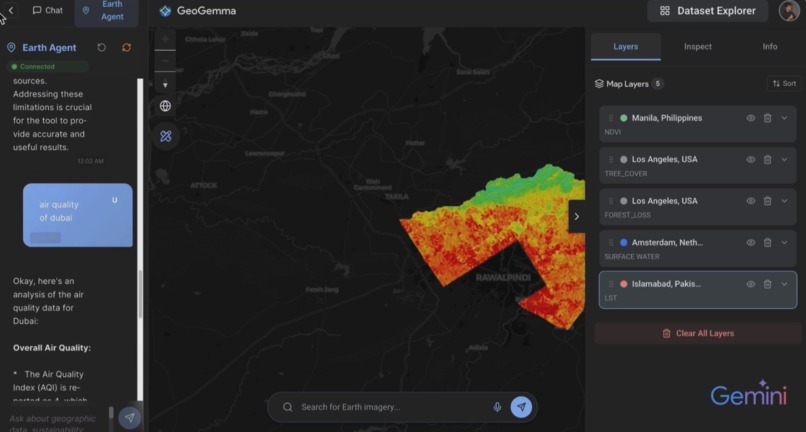Click drag handle of TREE_COVER layer
This screenshot has height=432, width=806.
[611, 160]
